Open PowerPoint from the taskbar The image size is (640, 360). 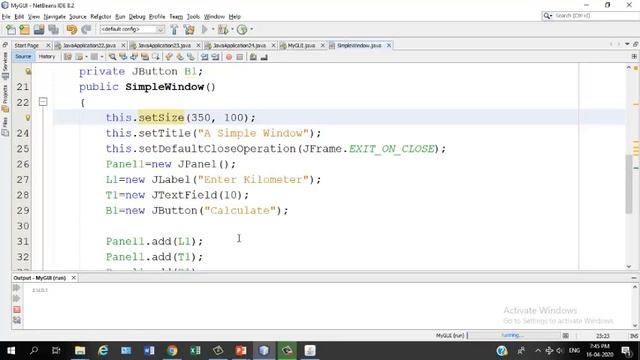(241, 351)
